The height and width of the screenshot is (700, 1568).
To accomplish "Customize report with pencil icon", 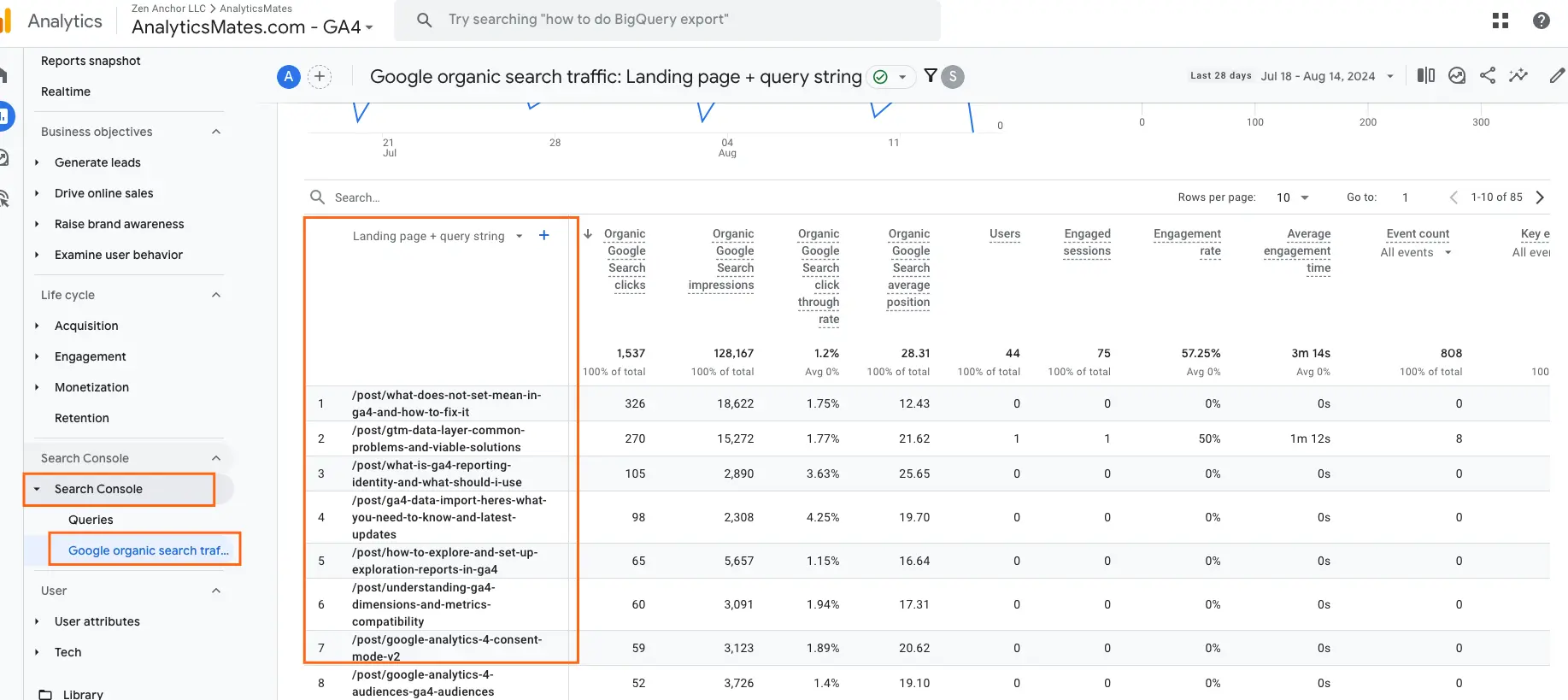I will [1557, 76].
